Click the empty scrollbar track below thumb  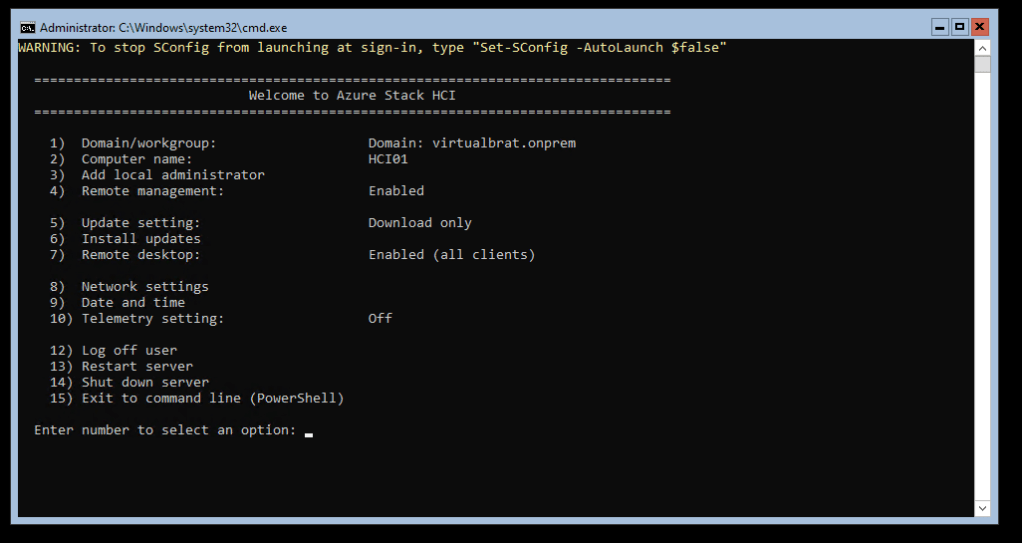982,300
